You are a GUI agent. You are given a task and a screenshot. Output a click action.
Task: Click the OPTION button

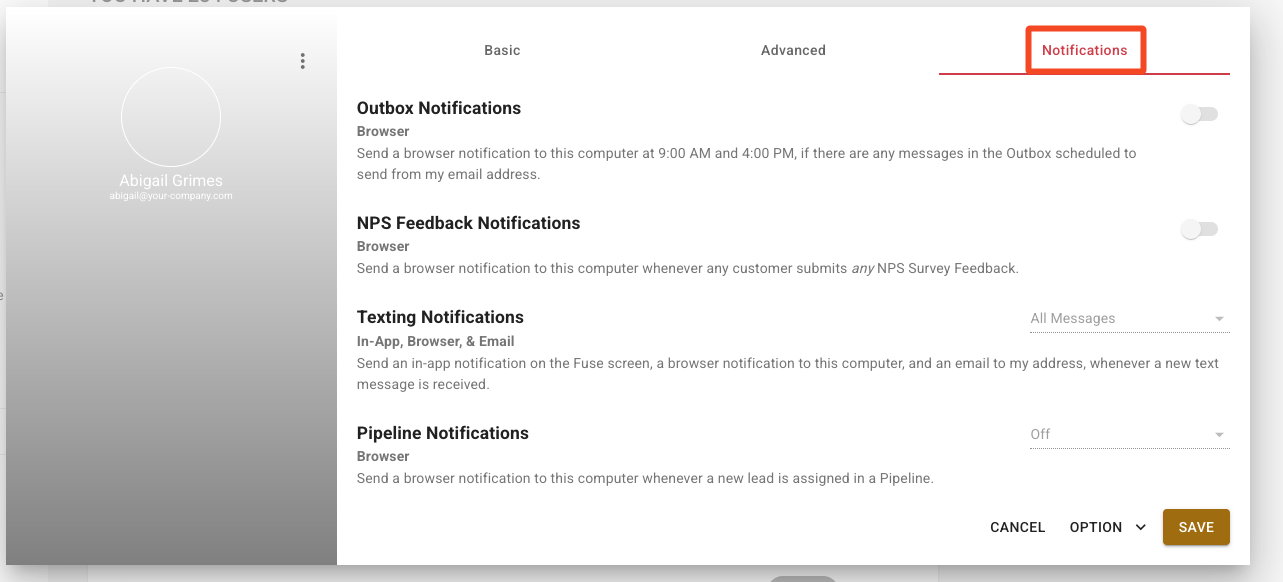click(x=1107, y=527)
